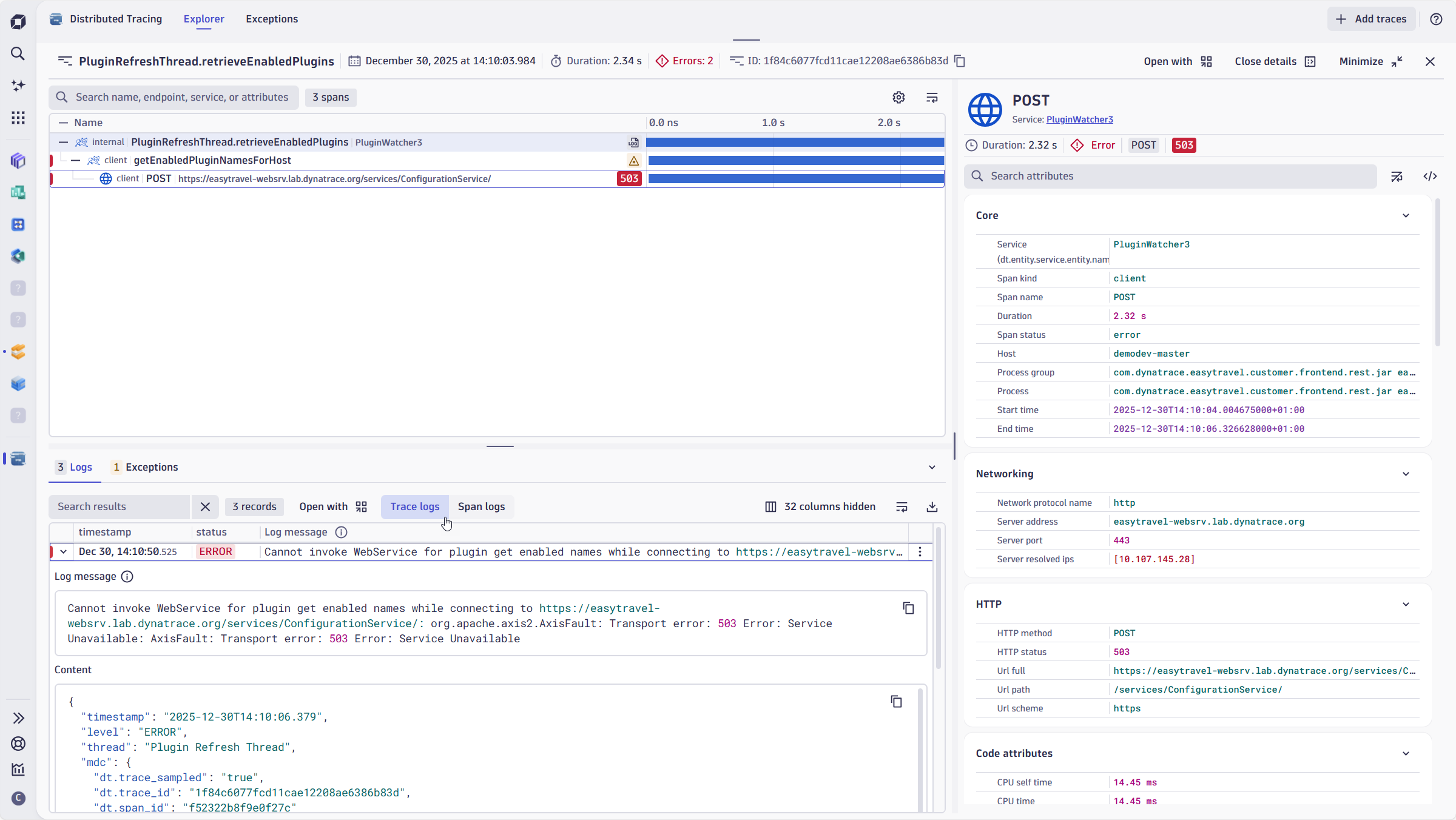This screenshot has height=820, width=1456.
Task: Click the help question mark icon
Action: click(x=1436, y=19)
